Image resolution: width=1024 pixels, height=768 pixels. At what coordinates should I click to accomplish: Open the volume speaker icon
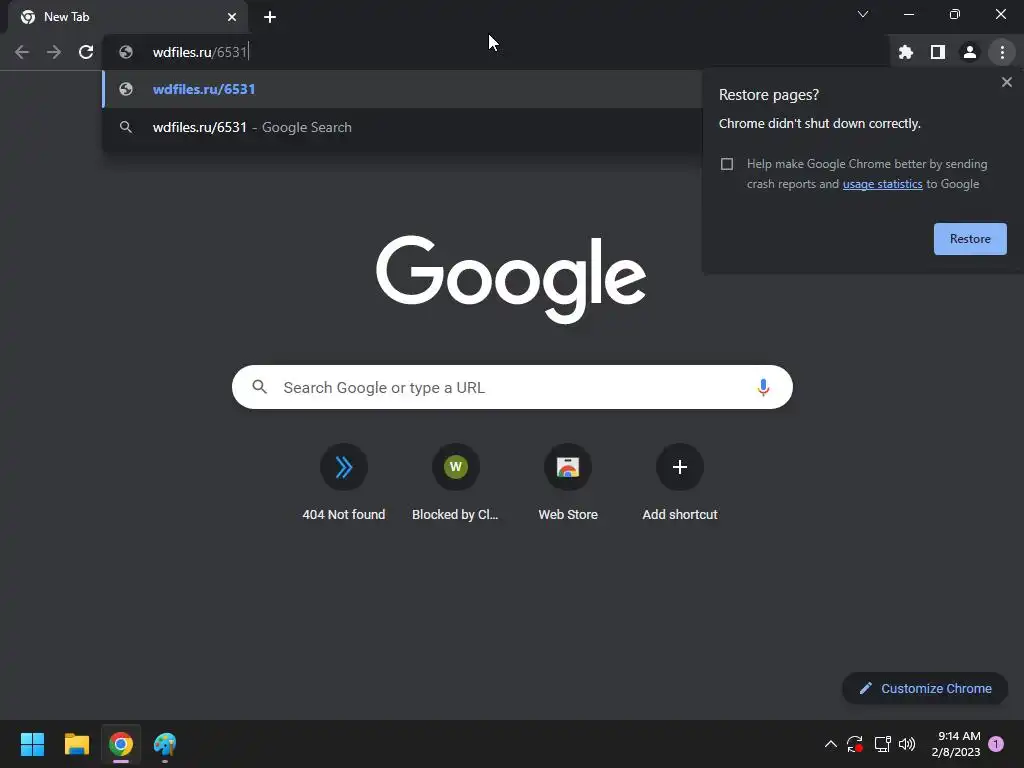pos(907,744)
